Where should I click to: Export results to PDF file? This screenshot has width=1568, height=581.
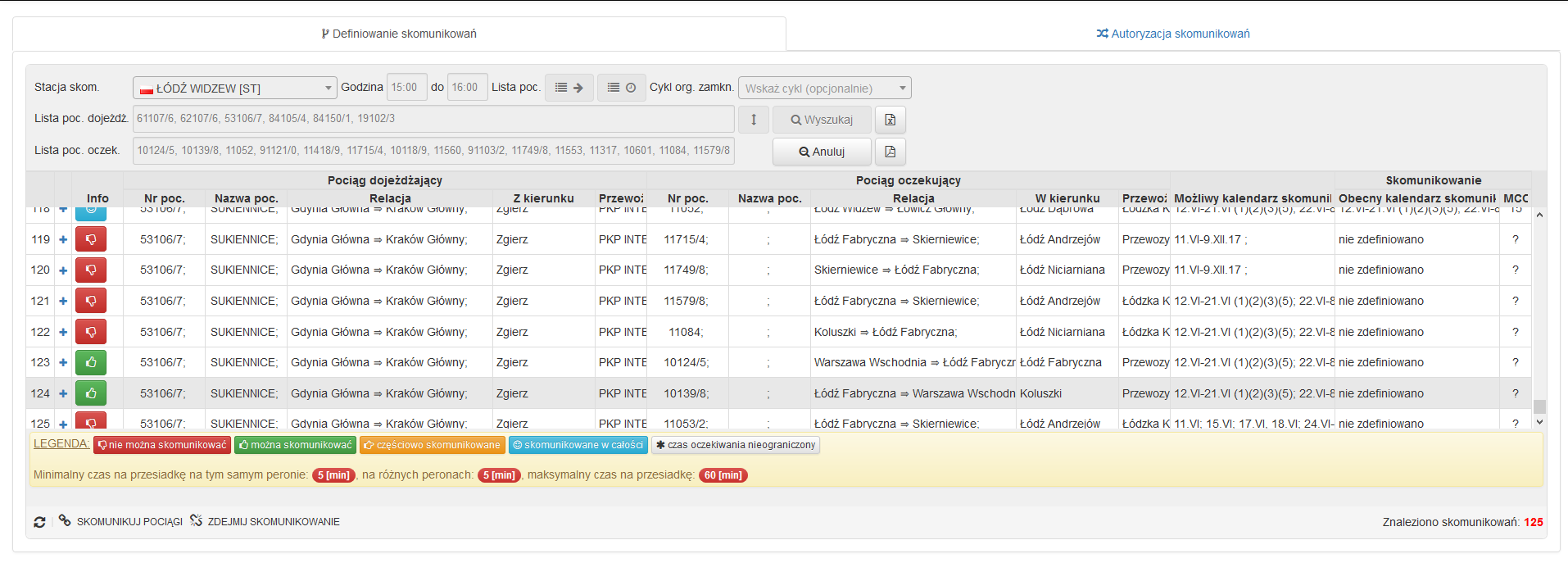pyautogui.click(x=890, y=152)
